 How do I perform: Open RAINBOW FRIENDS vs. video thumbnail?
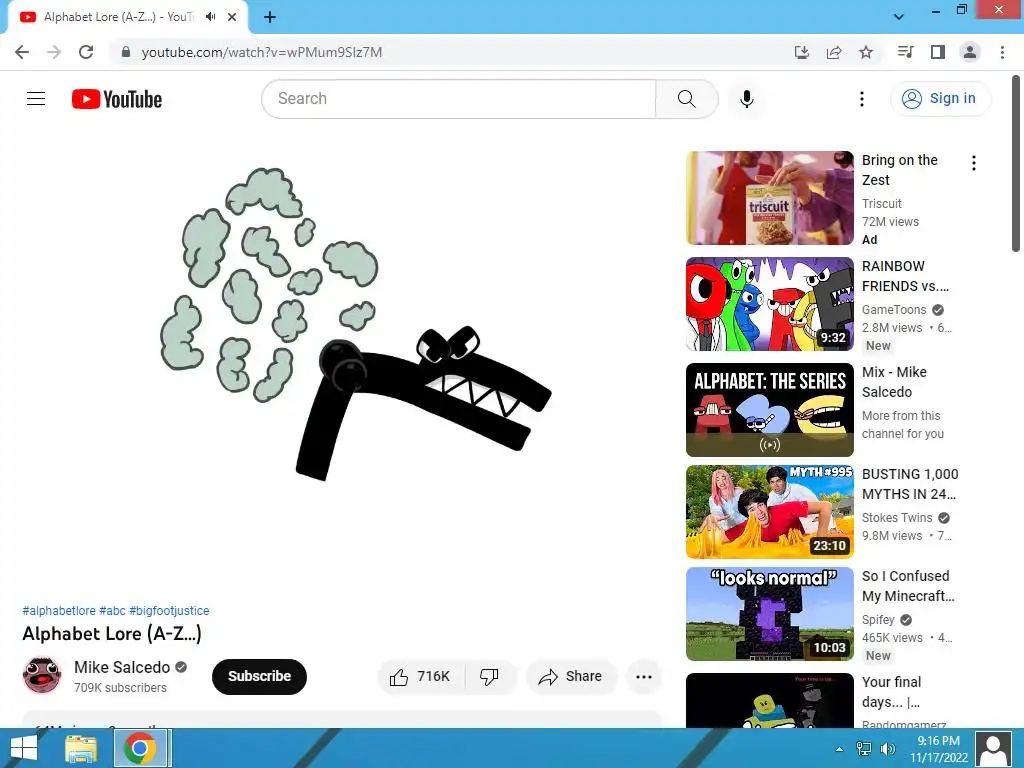(x=769, y=304)
